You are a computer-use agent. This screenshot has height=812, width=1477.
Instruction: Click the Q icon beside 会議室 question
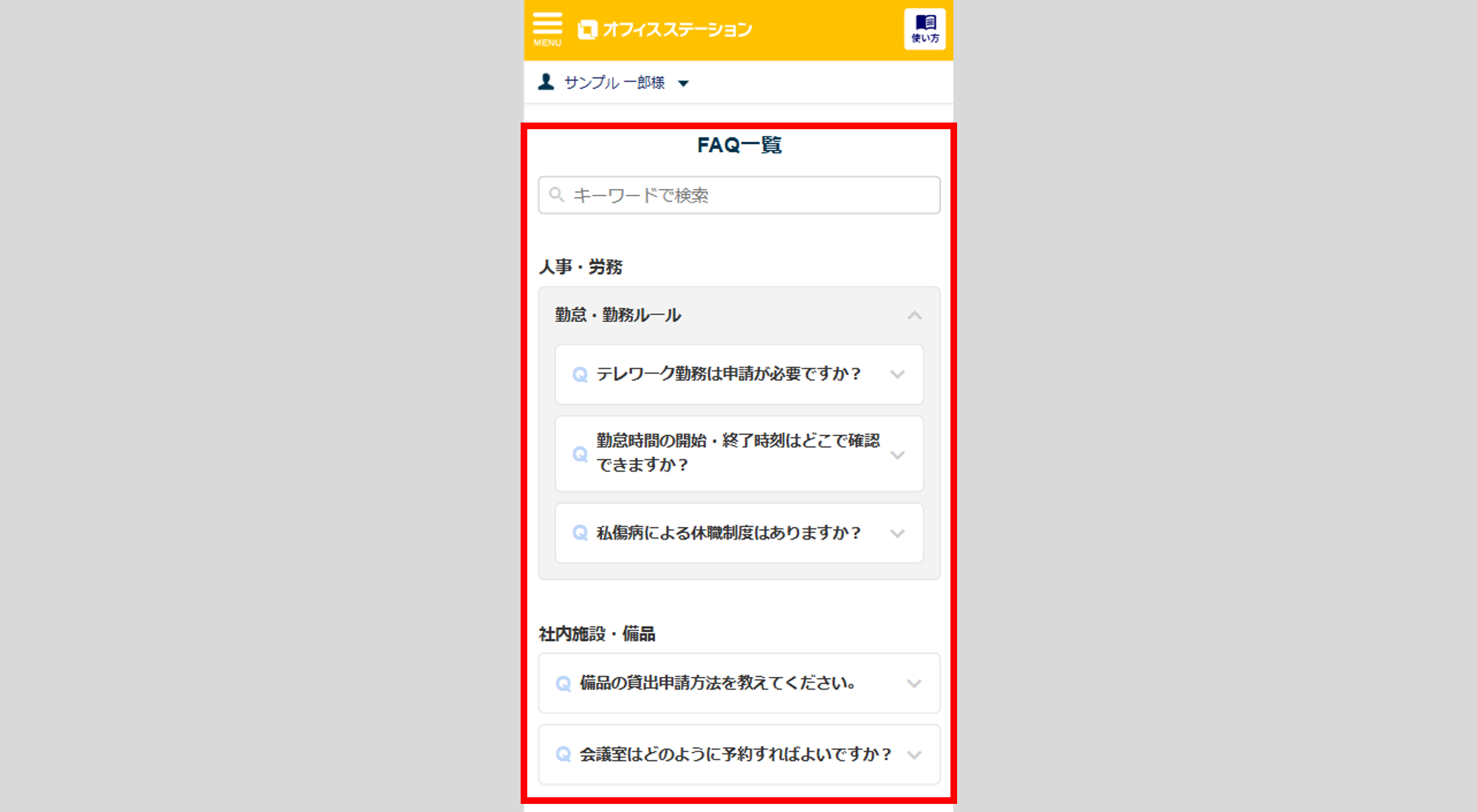(x=563, y=754)
